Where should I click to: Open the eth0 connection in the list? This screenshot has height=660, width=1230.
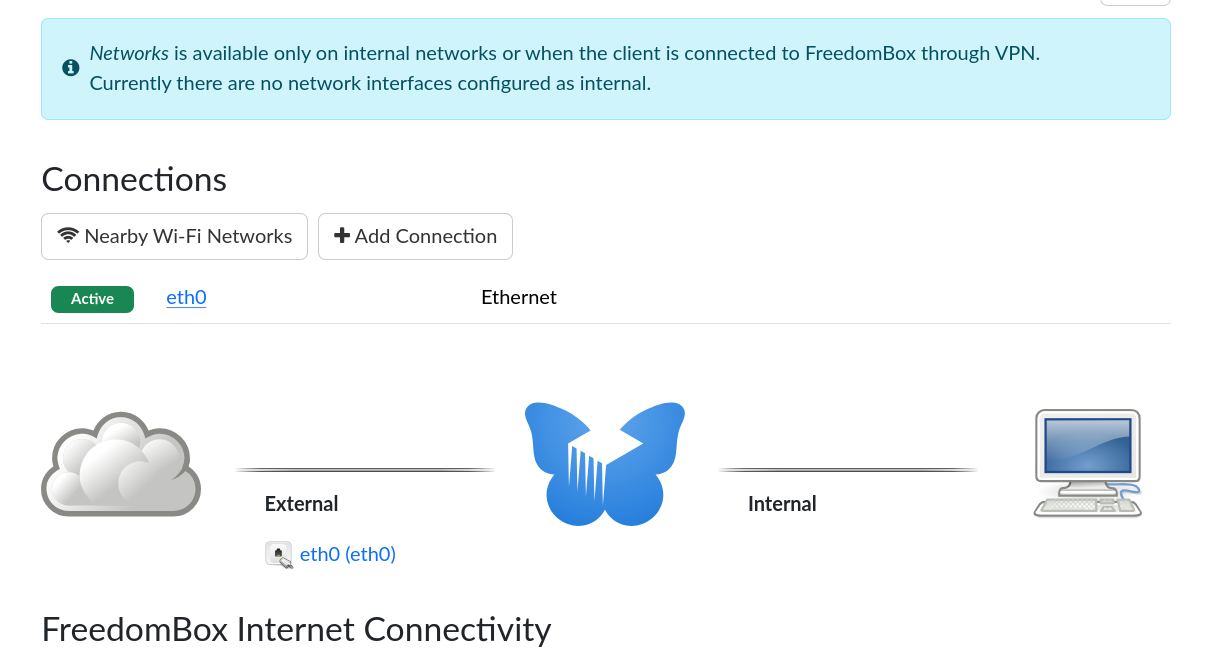coord(186,297)
